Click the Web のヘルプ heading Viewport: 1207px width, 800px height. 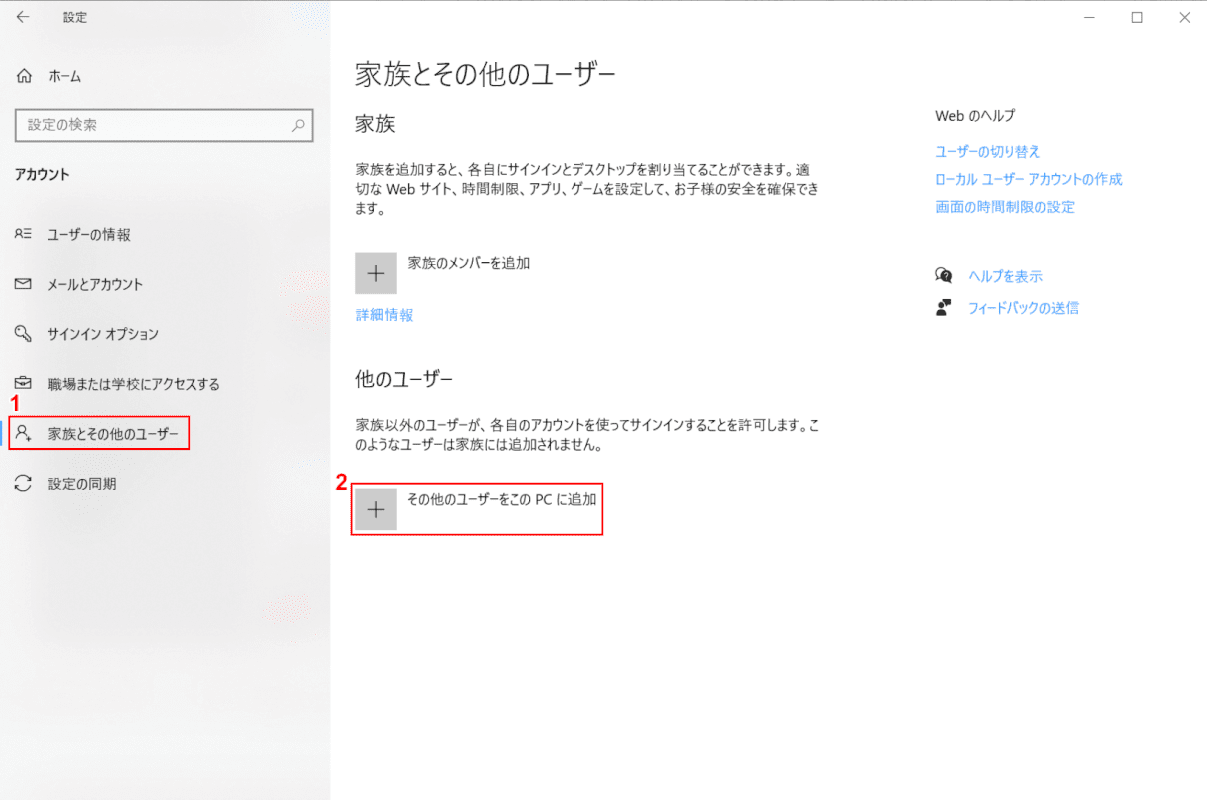975,116
